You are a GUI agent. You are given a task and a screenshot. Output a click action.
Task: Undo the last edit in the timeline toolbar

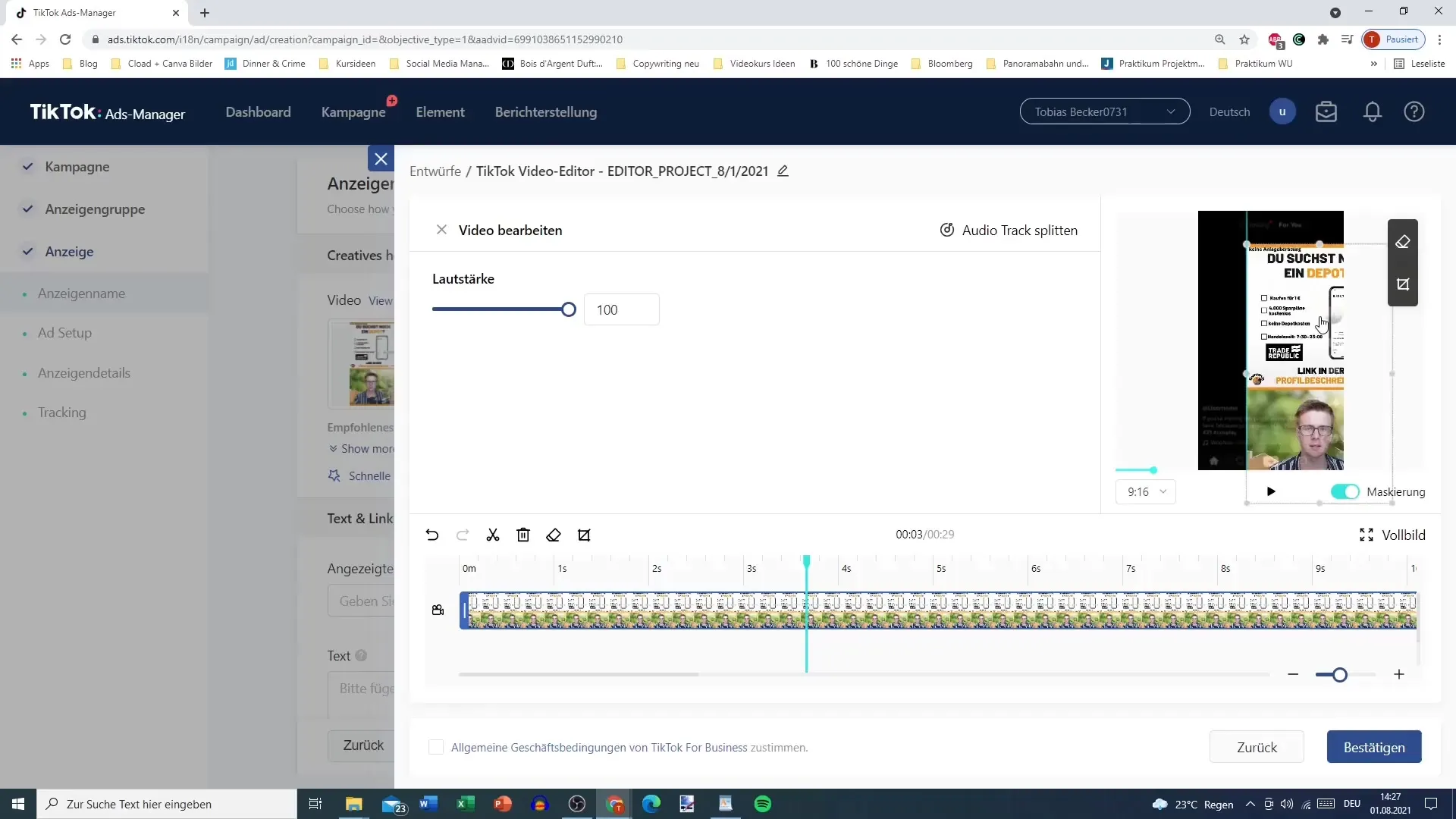432,535
